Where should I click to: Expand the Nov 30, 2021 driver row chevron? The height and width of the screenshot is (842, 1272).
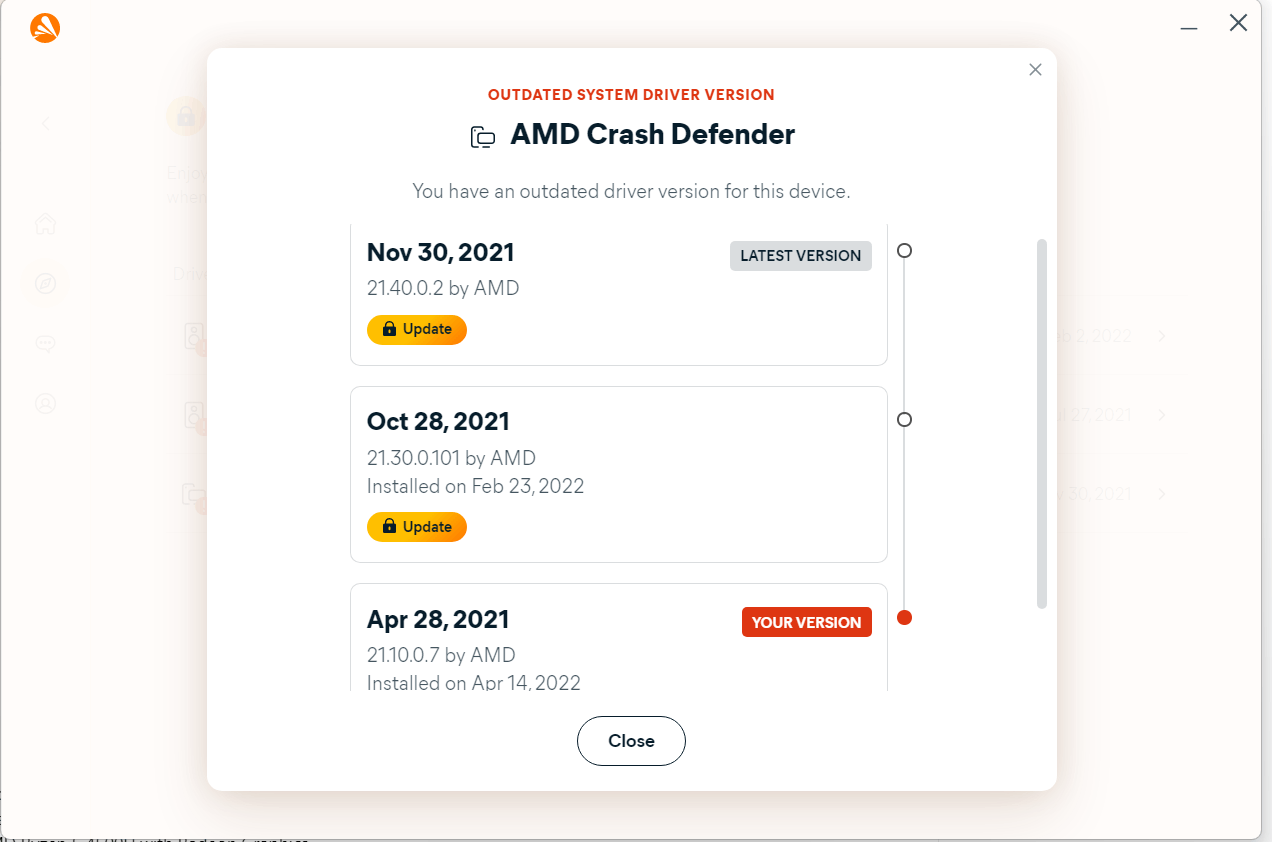(x=1162, y=494)
